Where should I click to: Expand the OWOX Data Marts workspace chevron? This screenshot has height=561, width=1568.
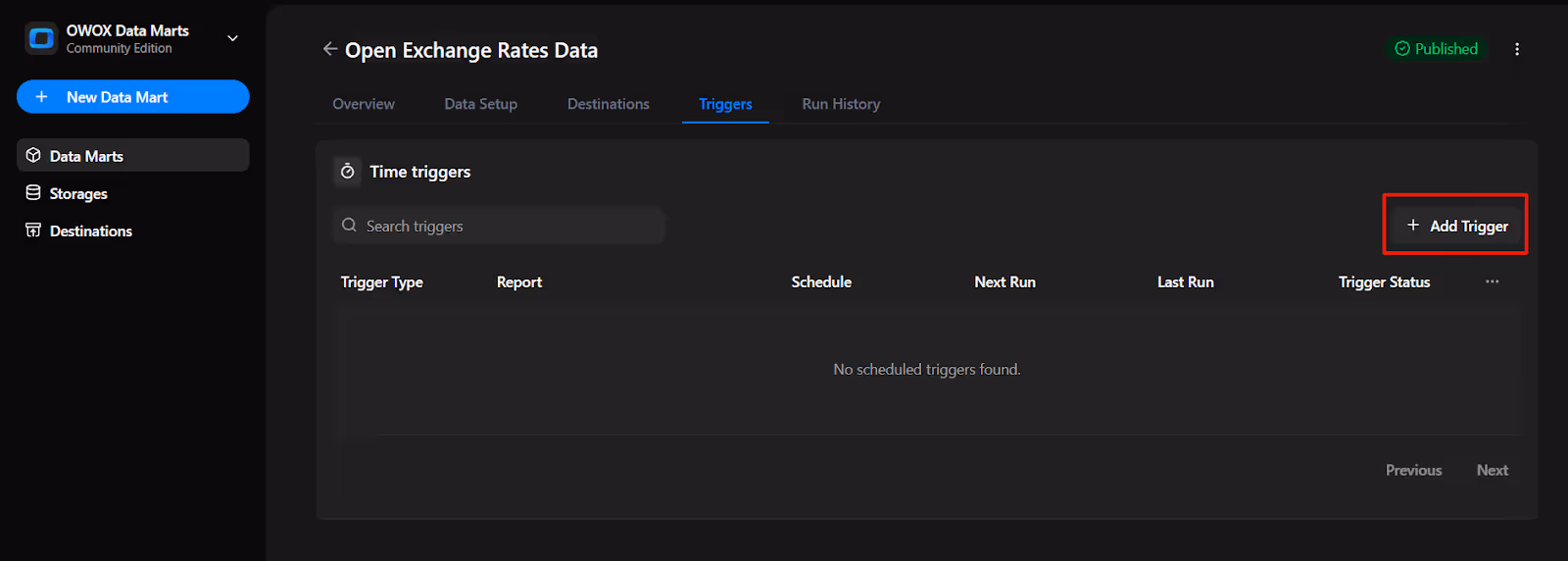click(232, 38)
